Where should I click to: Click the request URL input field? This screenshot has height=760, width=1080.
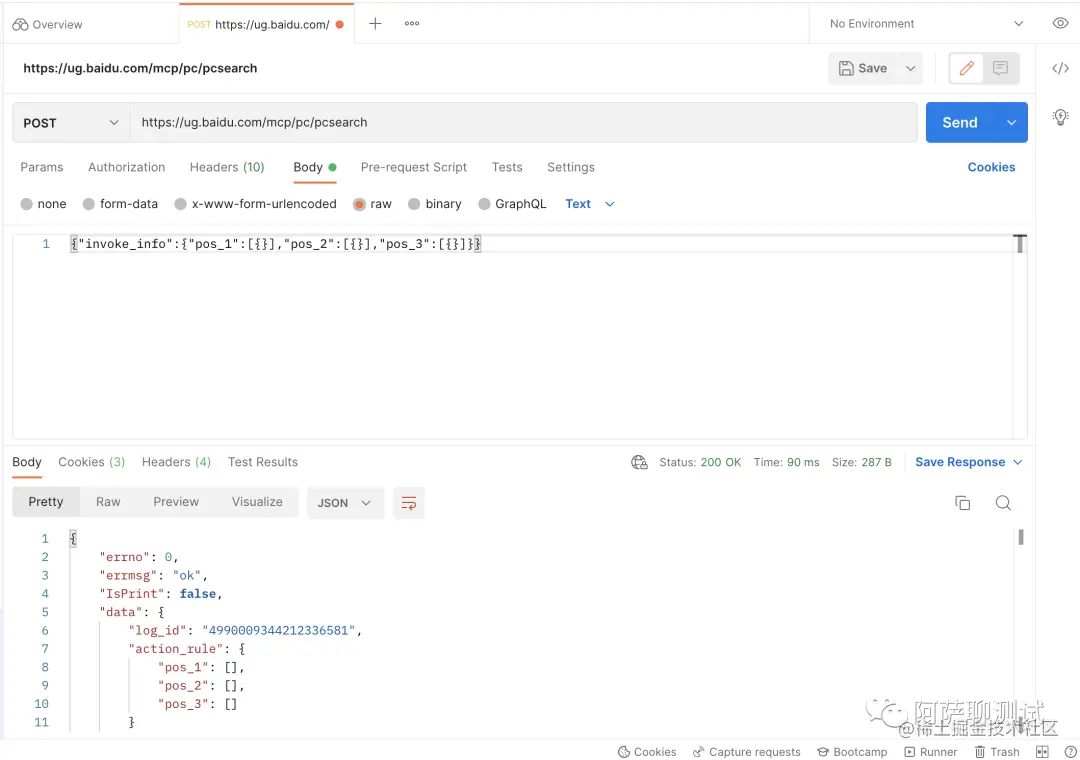[x=523, y=123]
